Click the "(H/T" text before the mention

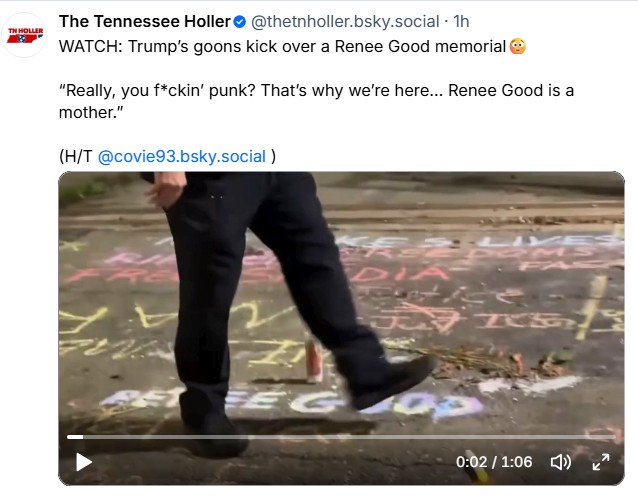[76, 156]
